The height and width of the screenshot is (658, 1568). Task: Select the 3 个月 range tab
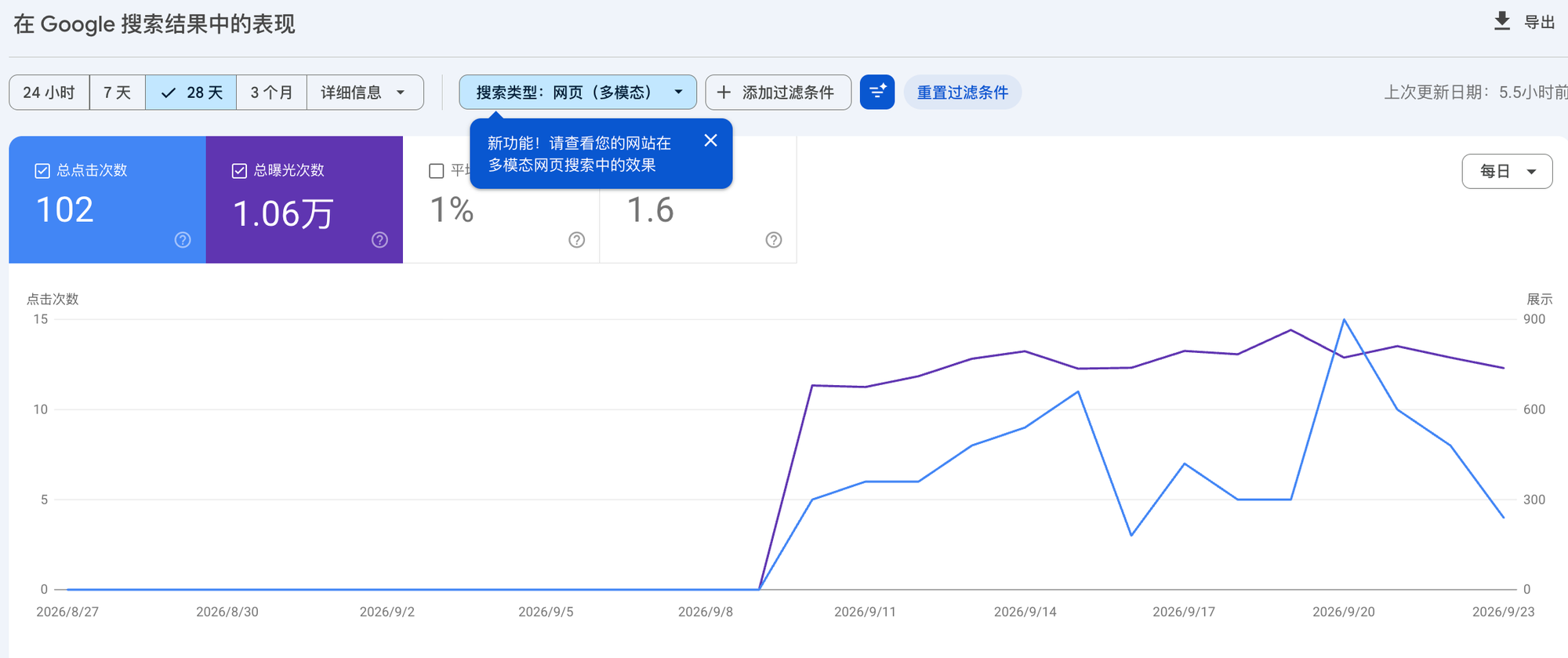coord(271,93)
